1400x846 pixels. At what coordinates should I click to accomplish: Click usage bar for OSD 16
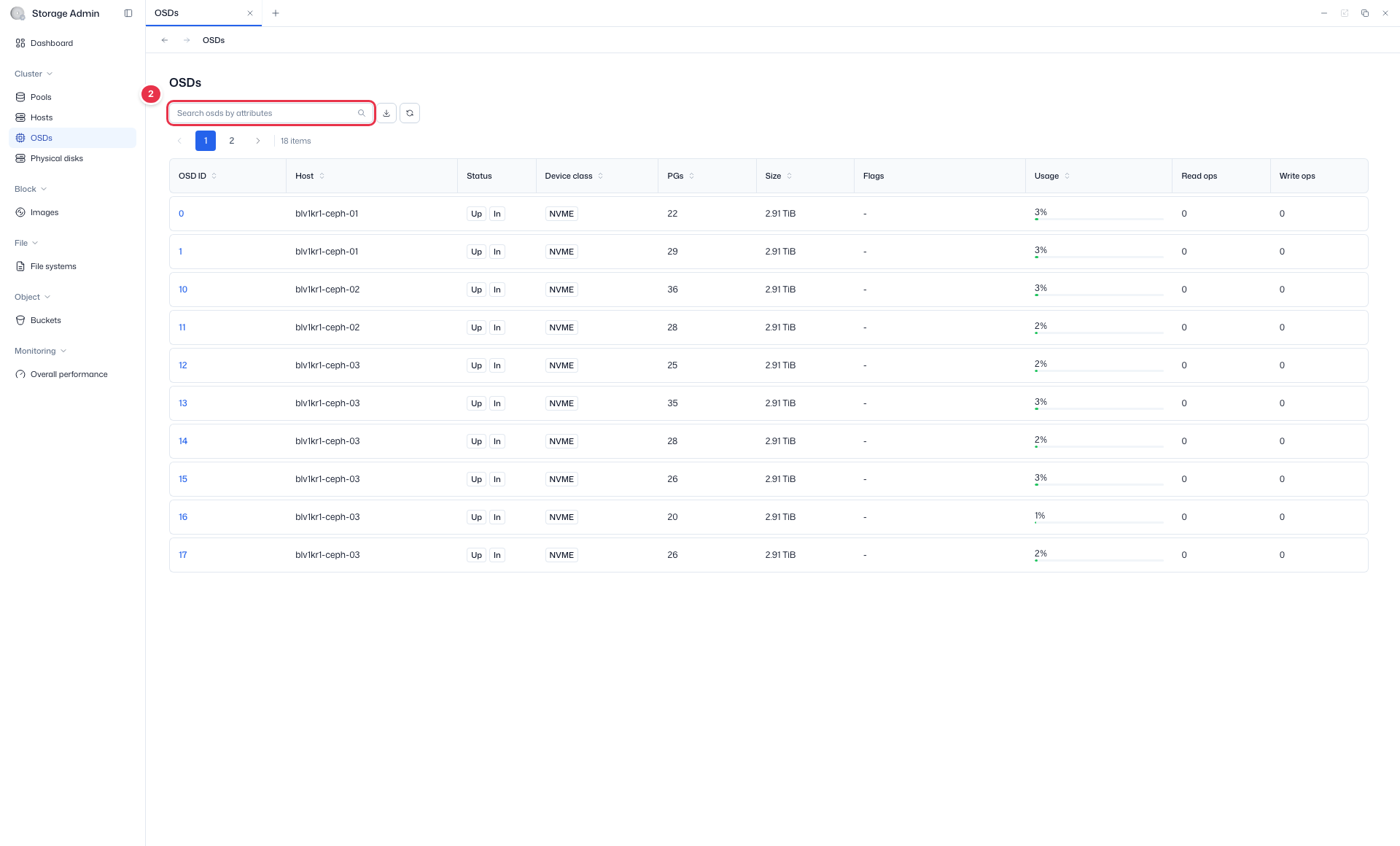click(1099, 522)
